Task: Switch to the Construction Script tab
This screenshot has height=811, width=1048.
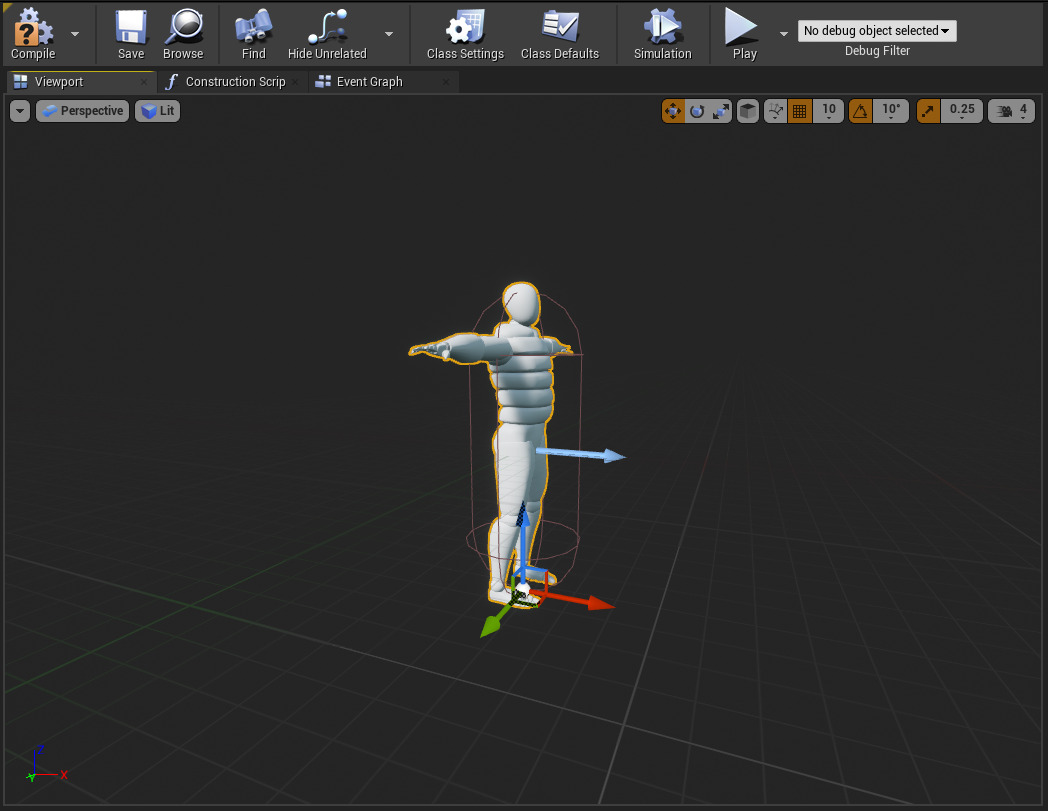Action: (x=235, y=82)
